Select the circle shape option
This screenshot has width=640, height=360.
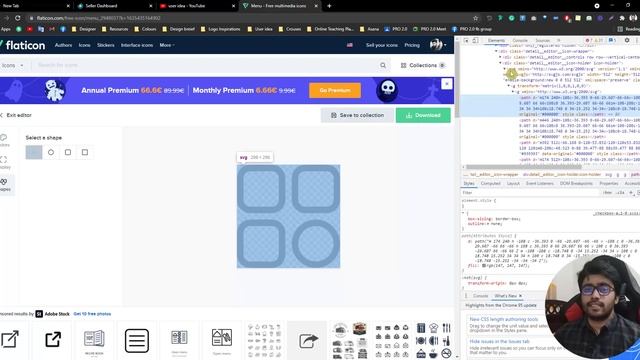coord(51,152)
